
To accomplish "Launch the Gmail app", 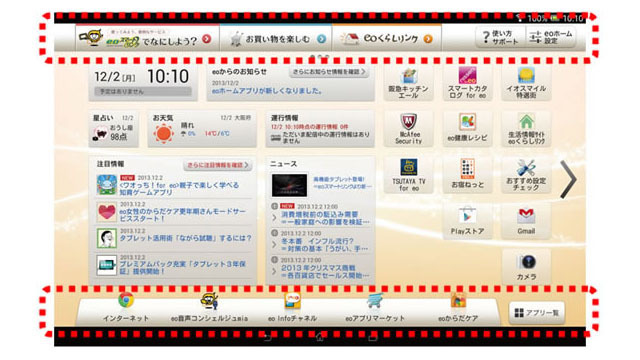I will pos(526,221).
